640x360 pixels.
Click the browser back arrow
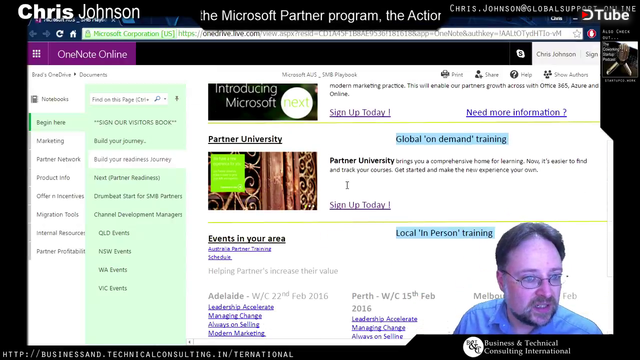click(33, 34)
